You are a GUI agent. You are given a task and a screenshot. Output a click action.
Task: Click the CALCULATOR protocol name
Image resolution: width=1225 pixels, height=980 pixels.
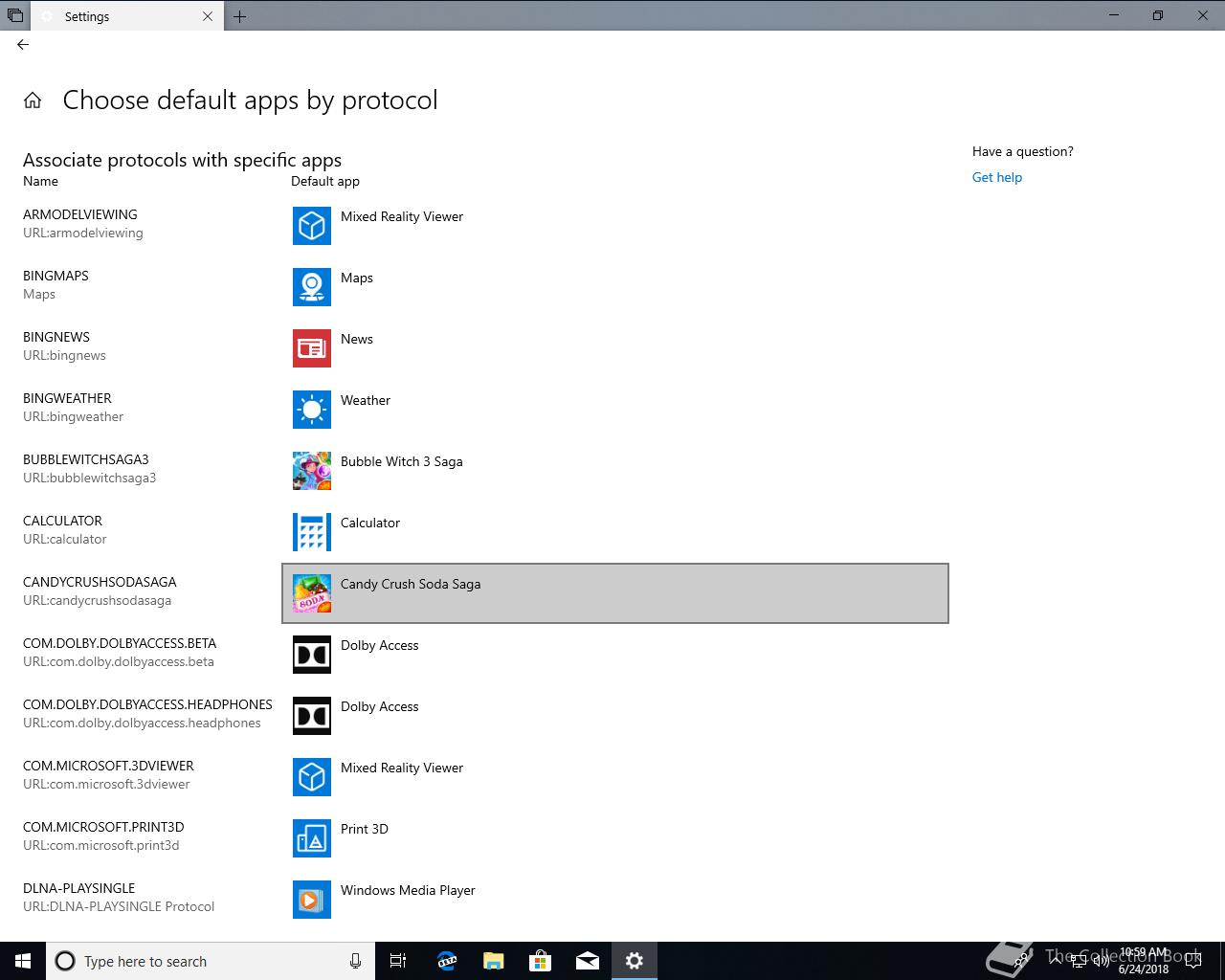point(62,521)
